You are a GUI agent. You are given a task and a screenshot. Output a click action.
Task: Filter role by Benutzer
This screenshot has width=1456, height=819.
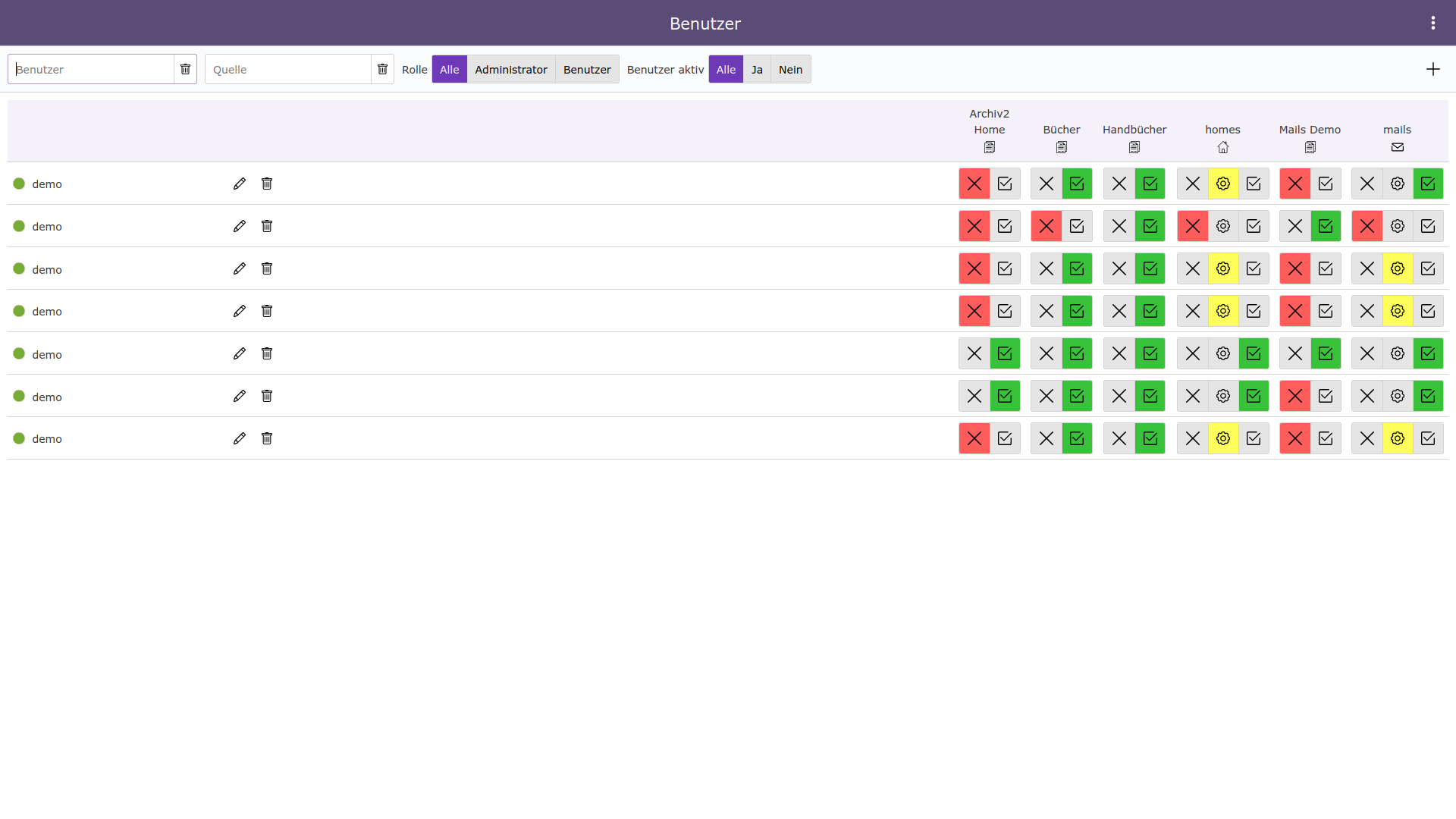pyautogui.click(x=586, y=69)
